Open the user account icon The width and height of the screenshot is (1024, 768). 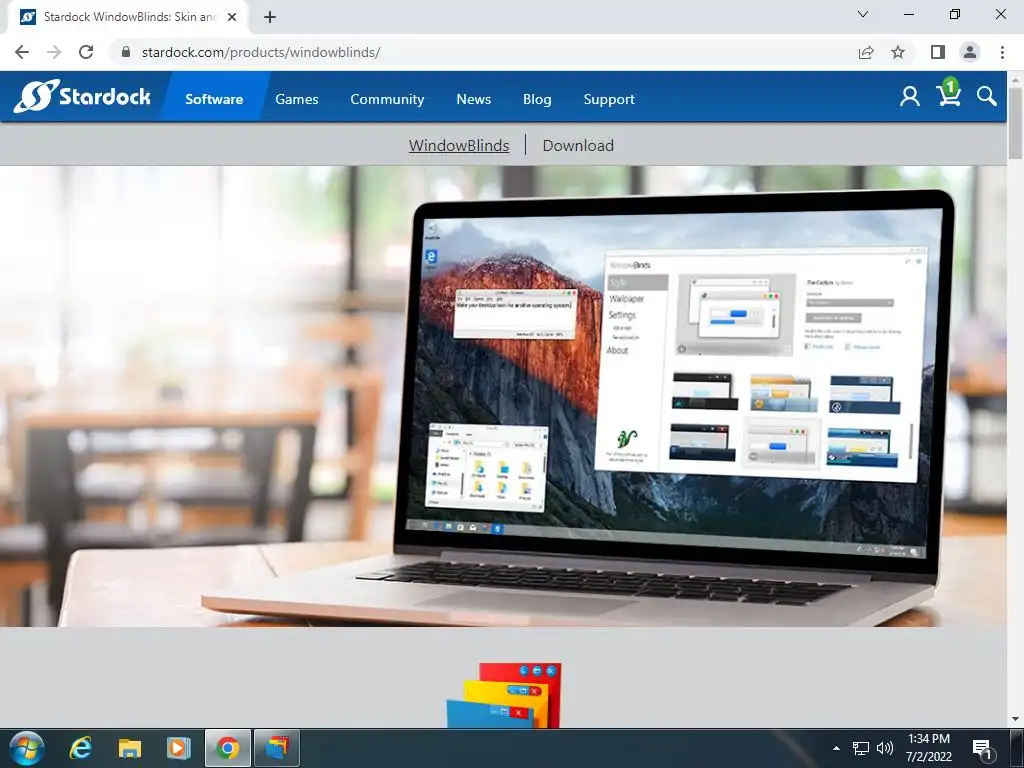click(x=910, y=96)
